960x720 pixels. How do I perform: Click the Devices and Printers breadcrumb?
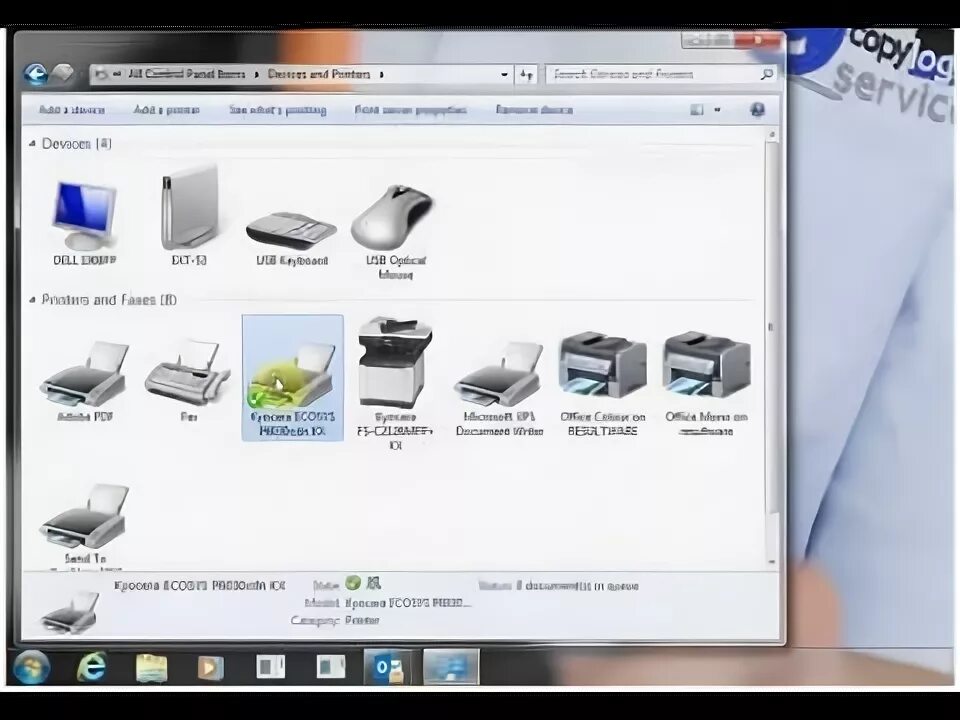(x=319, y=74)
